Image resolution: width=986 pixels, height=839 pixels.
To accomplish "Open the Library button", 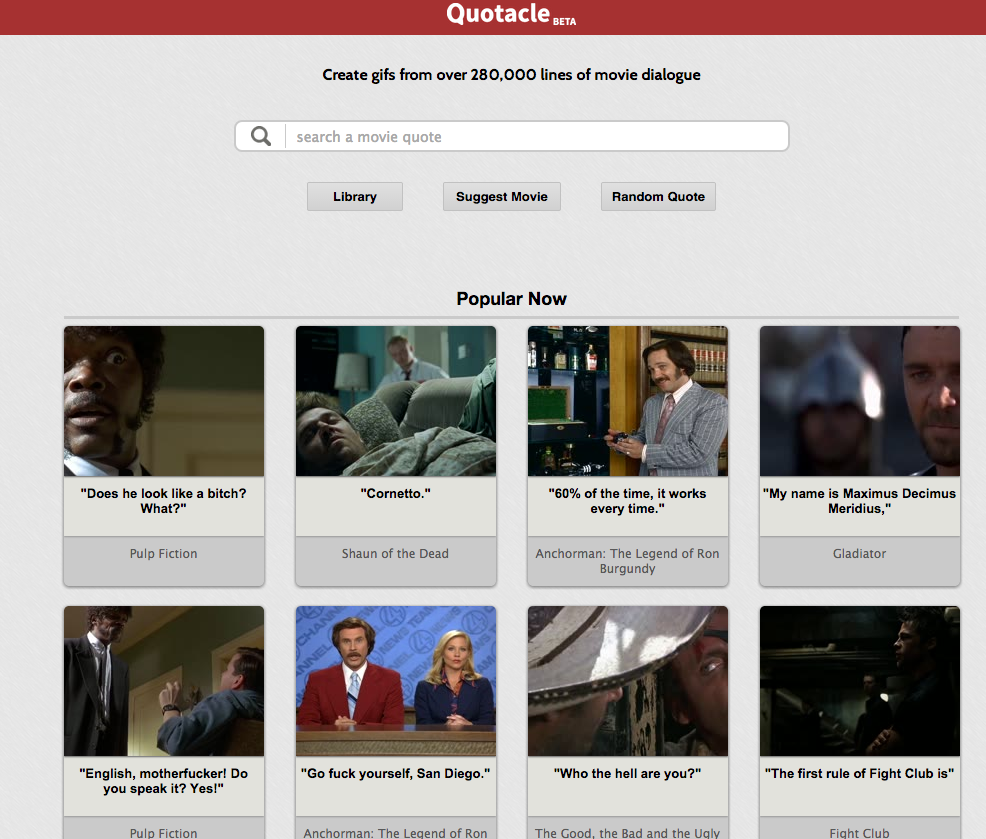I will pyautogui.click(x=355, y=197).
